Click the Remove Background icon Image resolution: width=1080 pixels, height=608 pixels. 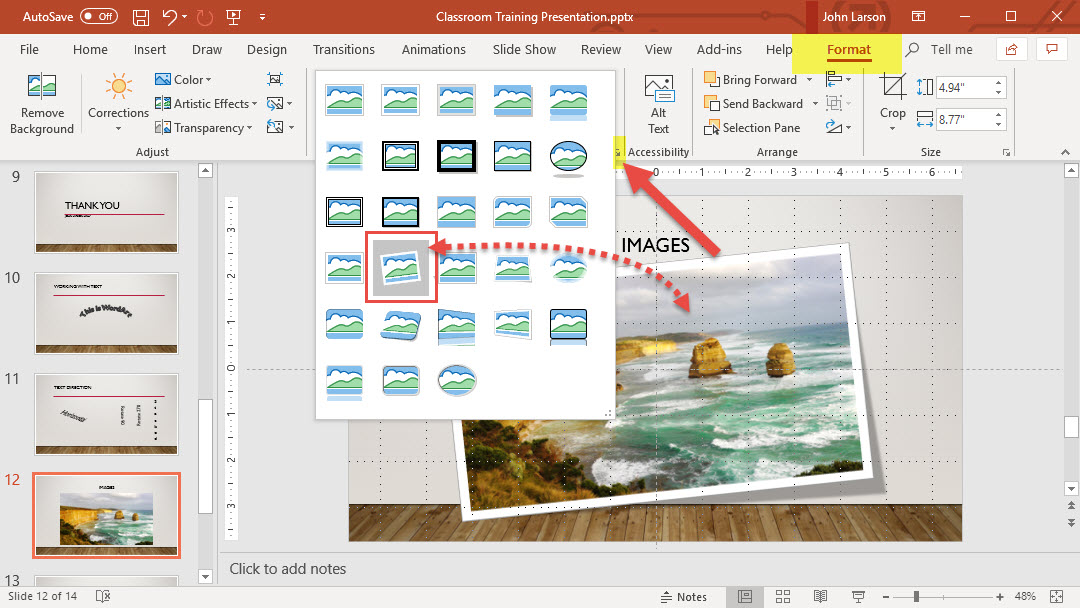pos(42,104)
